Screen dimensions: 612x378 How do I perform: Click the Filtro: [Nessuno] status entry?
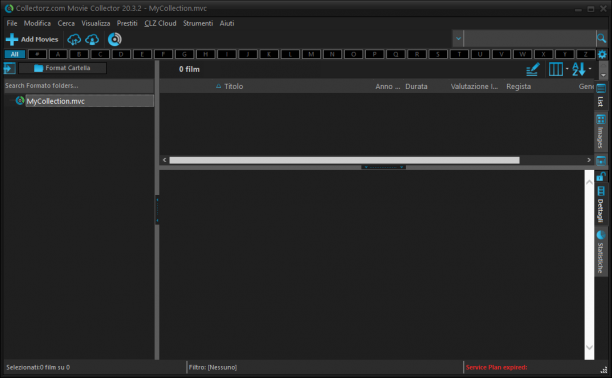[x=213, y=367]
